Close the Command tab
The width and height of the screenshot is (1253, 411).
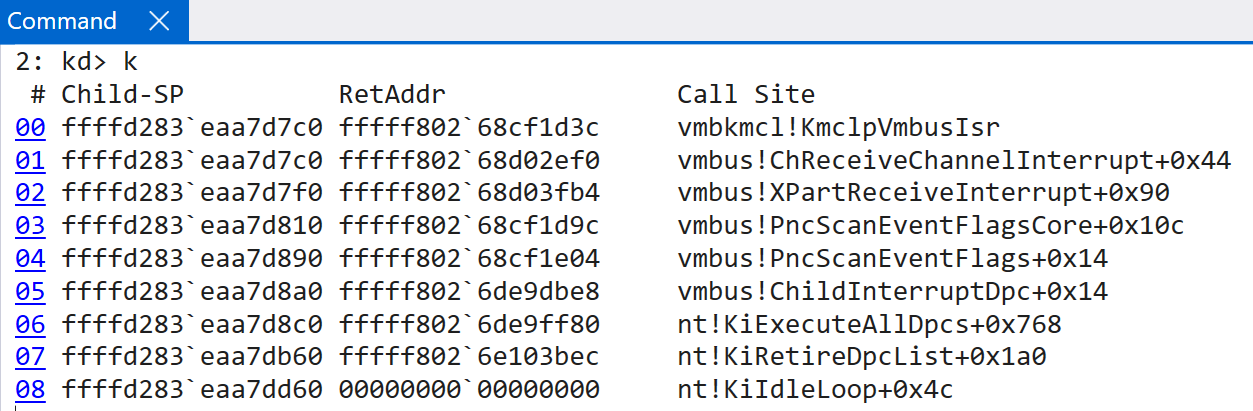click(159, 21)
